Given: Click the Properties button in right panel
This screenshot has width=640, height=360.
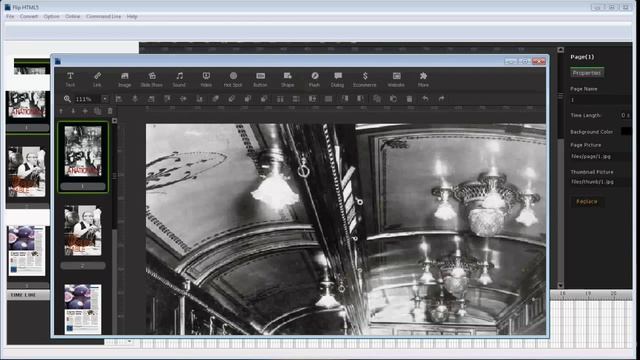Looking at the screenshot, I should 587,73.
